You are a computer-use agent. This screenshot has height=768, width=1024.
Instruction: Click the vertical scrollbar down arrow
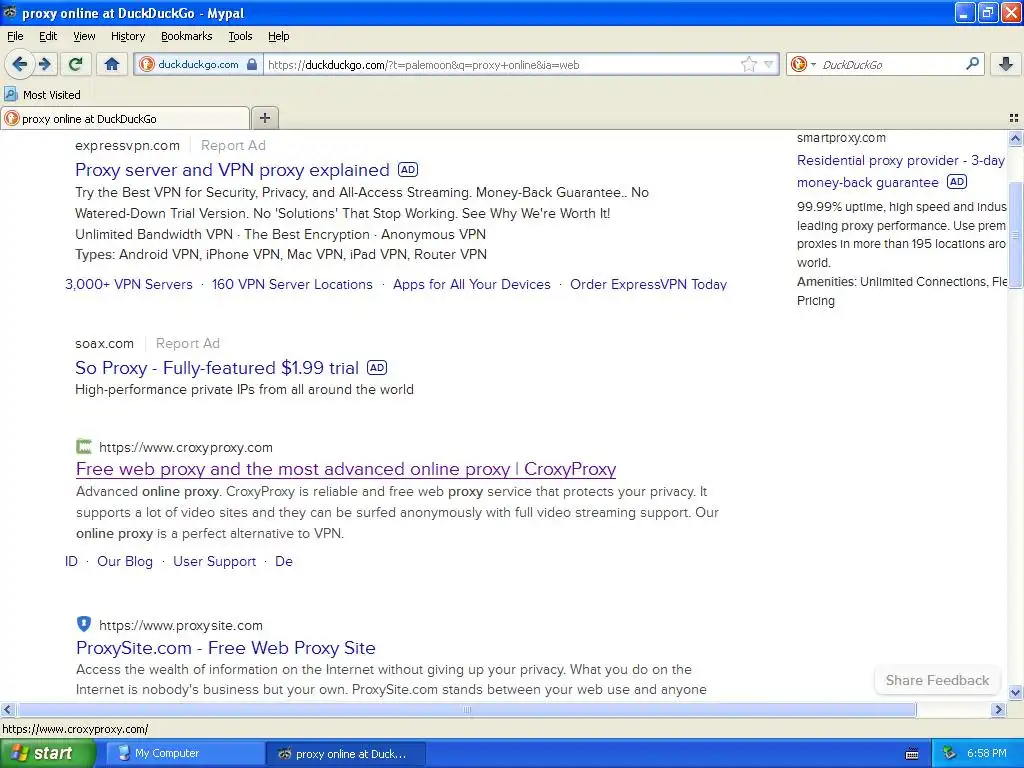point(1015,693)
